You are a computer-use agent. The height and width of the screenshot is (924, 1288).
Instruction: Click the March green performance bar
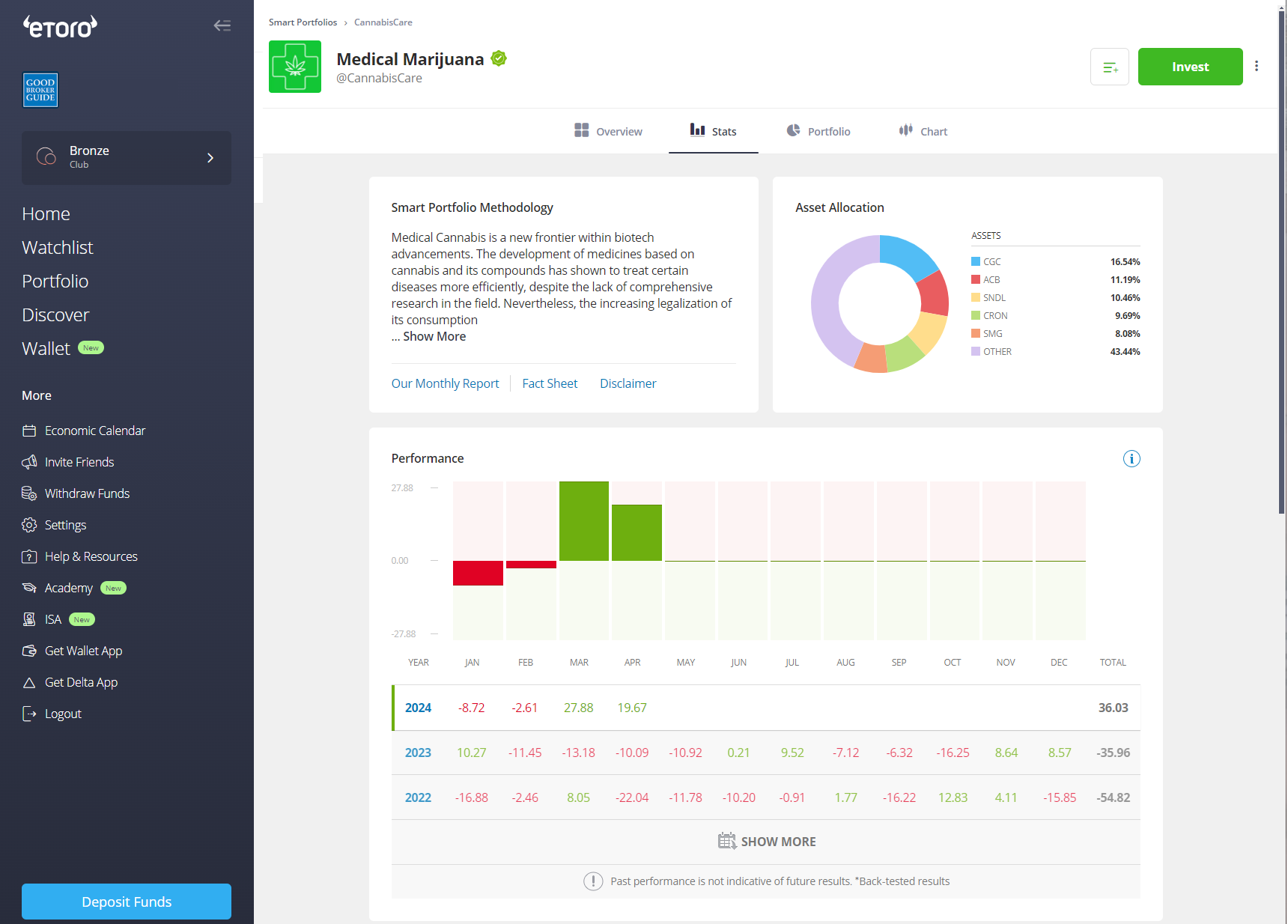584,521
